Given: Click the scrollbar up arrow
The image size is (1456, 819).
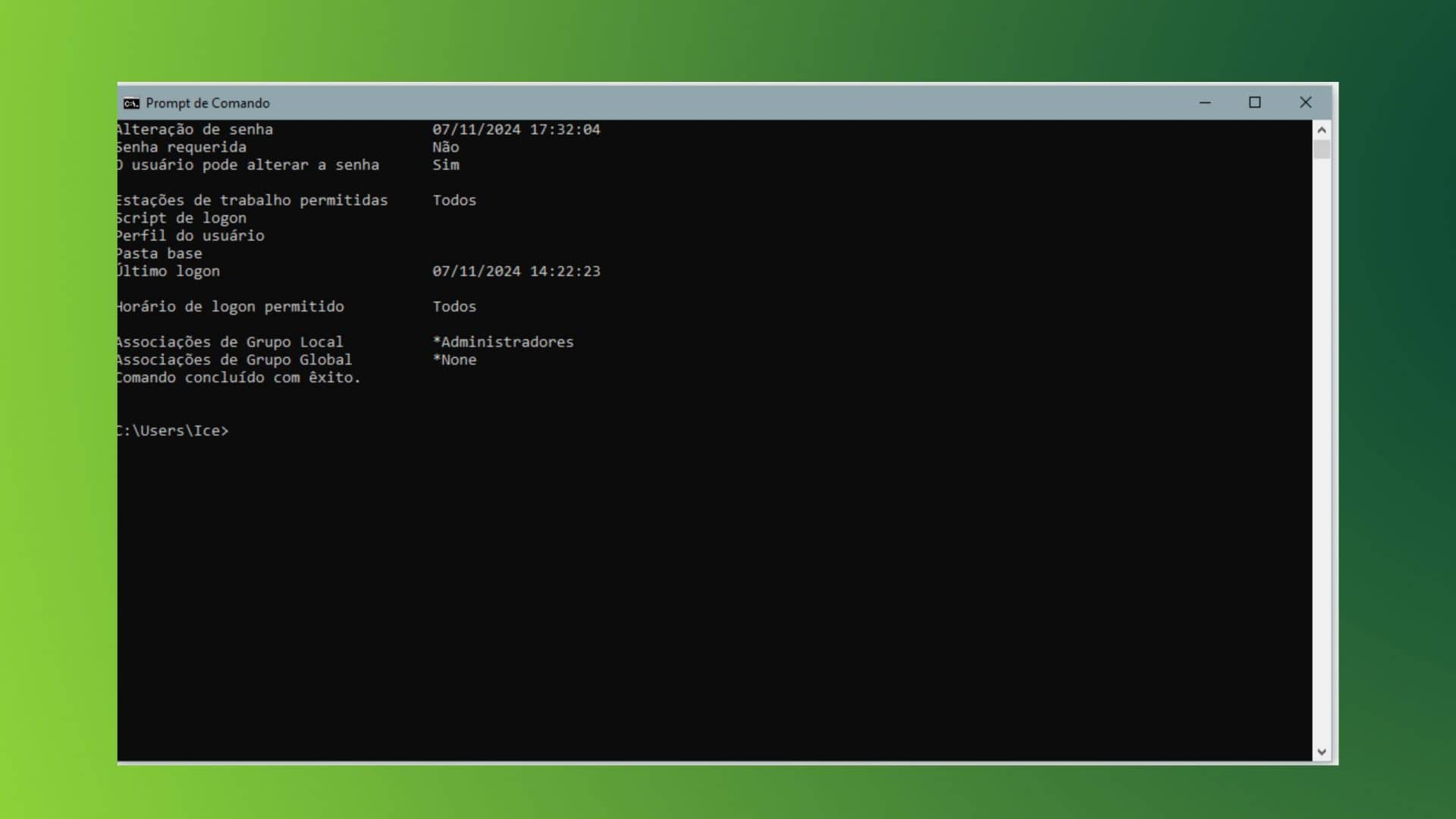Looking at the screenshot, I should tap(1322, 130).
